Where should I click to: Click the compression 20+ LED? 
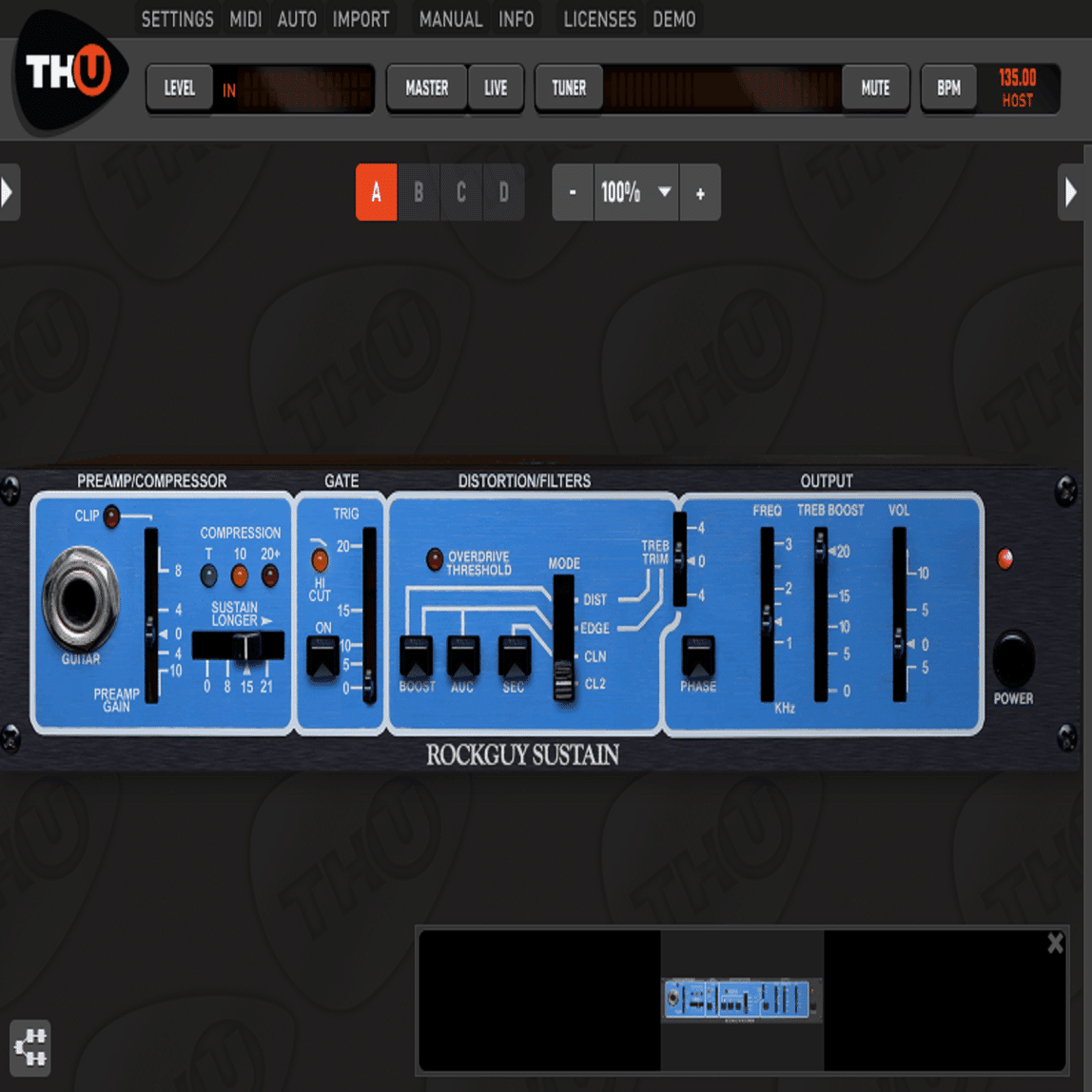click(x=270, y=575)
